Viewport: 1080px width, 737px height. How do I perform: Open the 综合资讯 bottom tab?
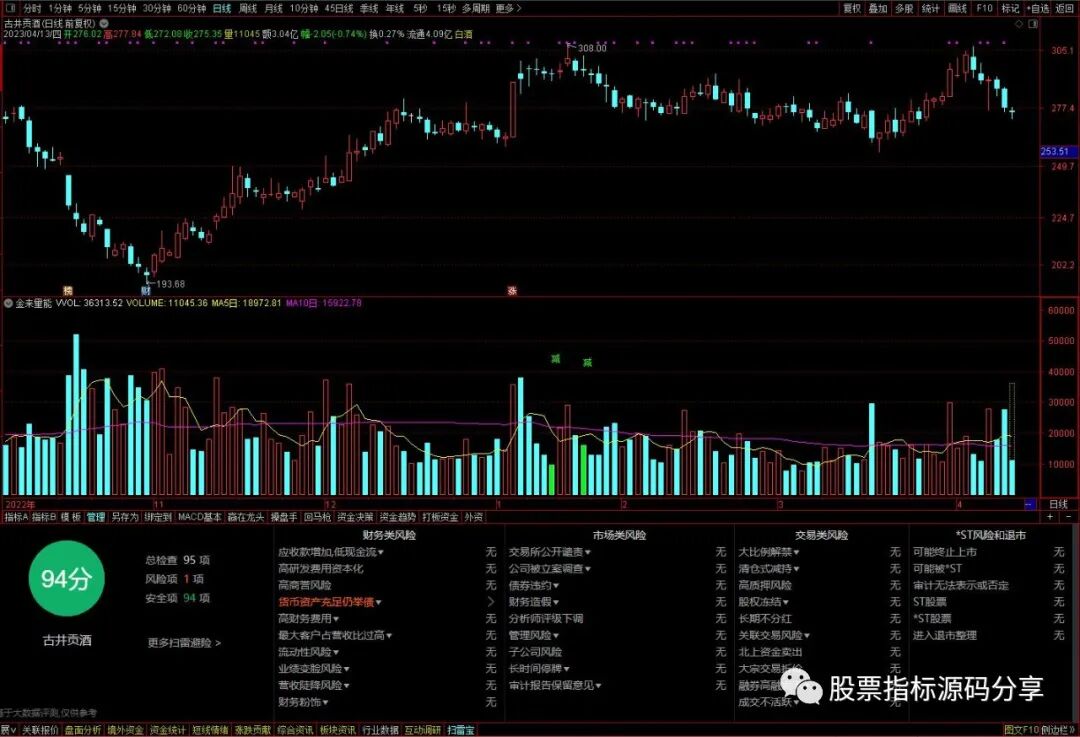click(295, 729)
